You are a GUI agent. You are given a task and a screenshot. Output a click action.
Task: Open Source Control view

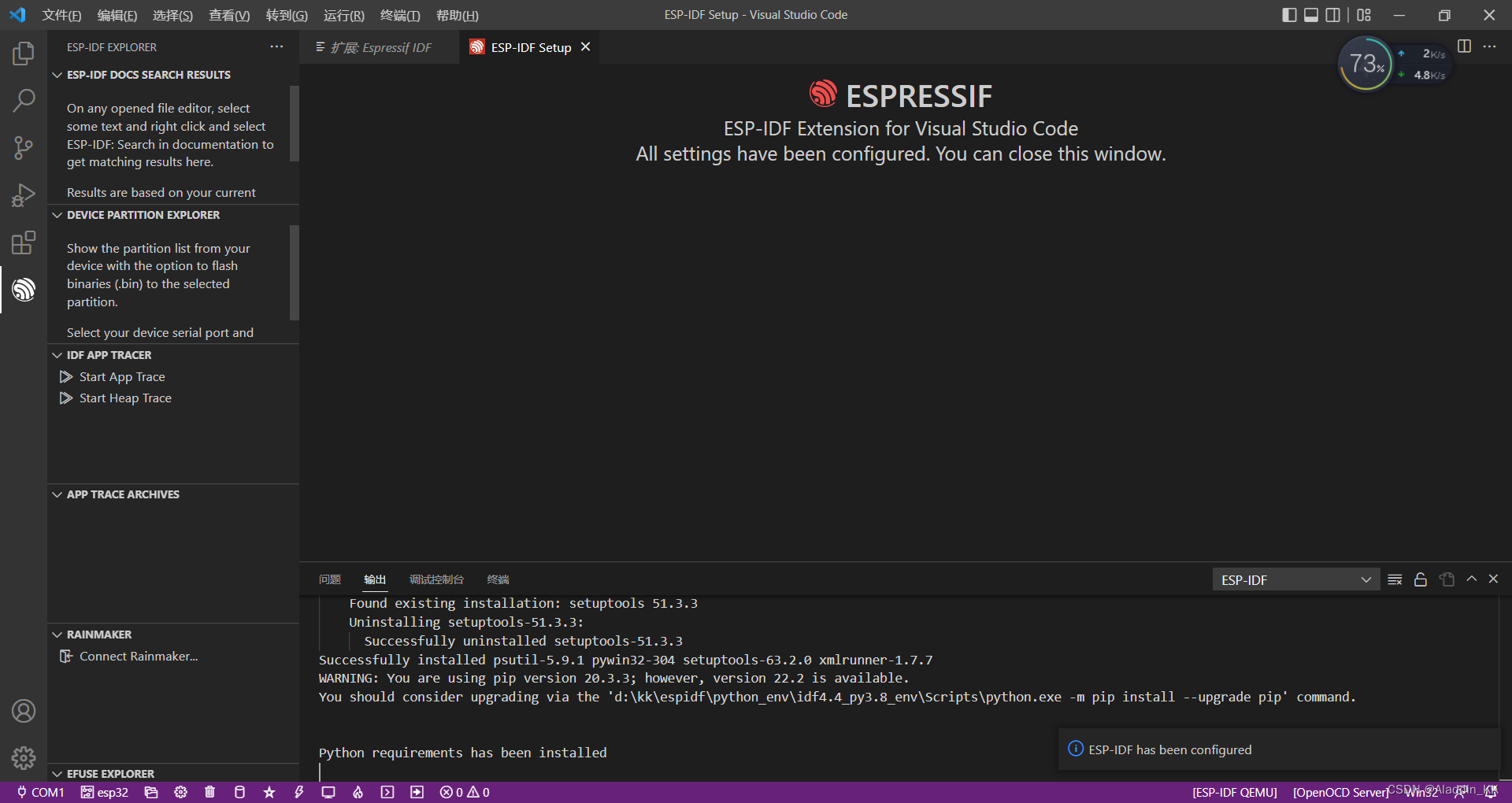point(24,147)
